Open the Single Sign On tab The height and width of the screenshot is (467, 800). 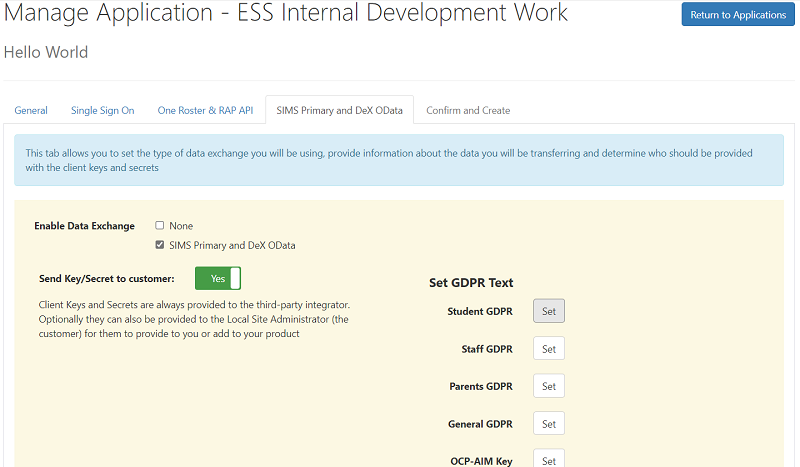pyautogui.click(x=102, y=110)
